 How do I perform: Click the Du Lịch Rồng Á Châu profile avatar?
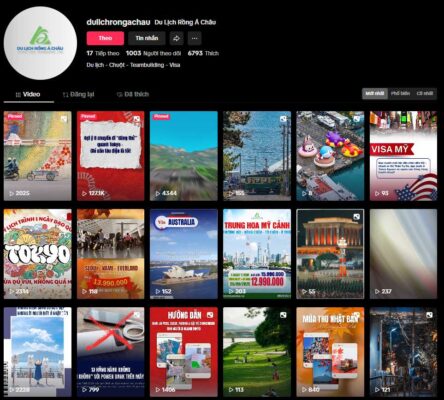click(40, 43)
